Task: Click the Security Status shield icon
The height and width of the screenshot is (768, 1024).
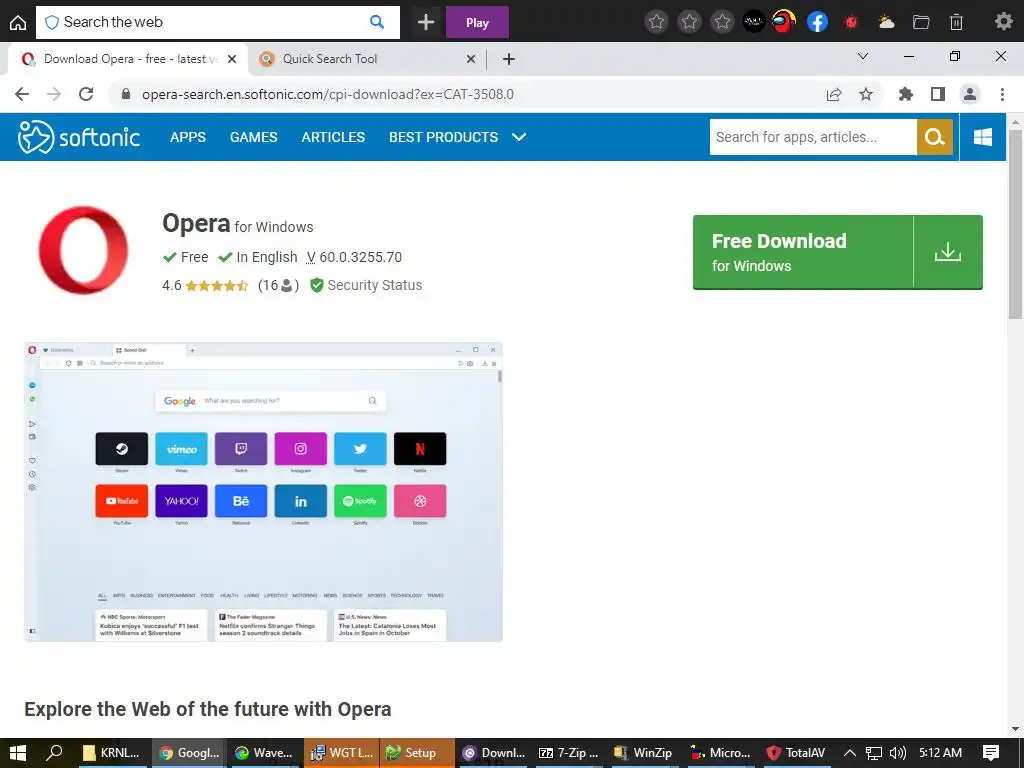Action: (x=317, y=285)
